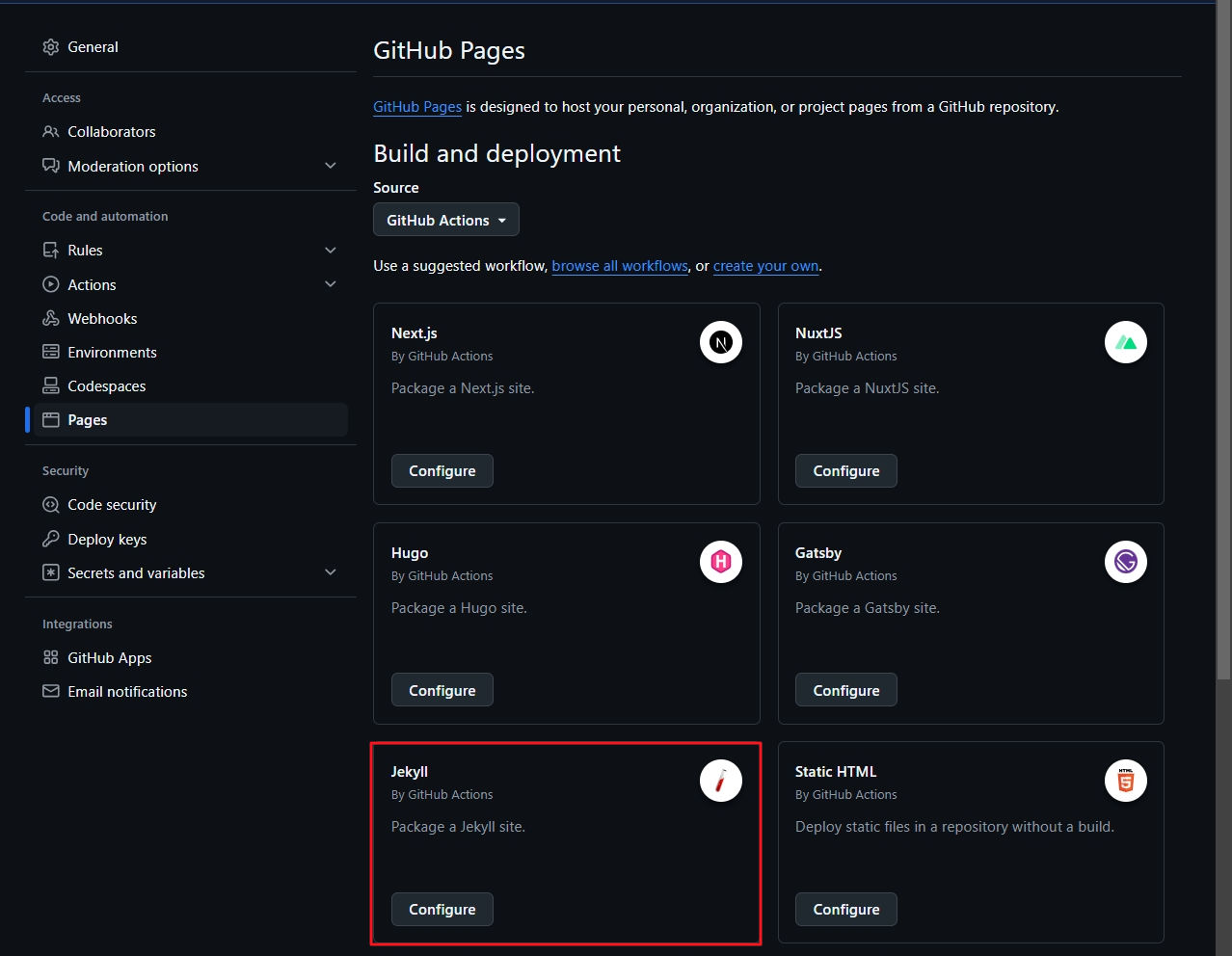Click the General gear icon

pos(51,47)
